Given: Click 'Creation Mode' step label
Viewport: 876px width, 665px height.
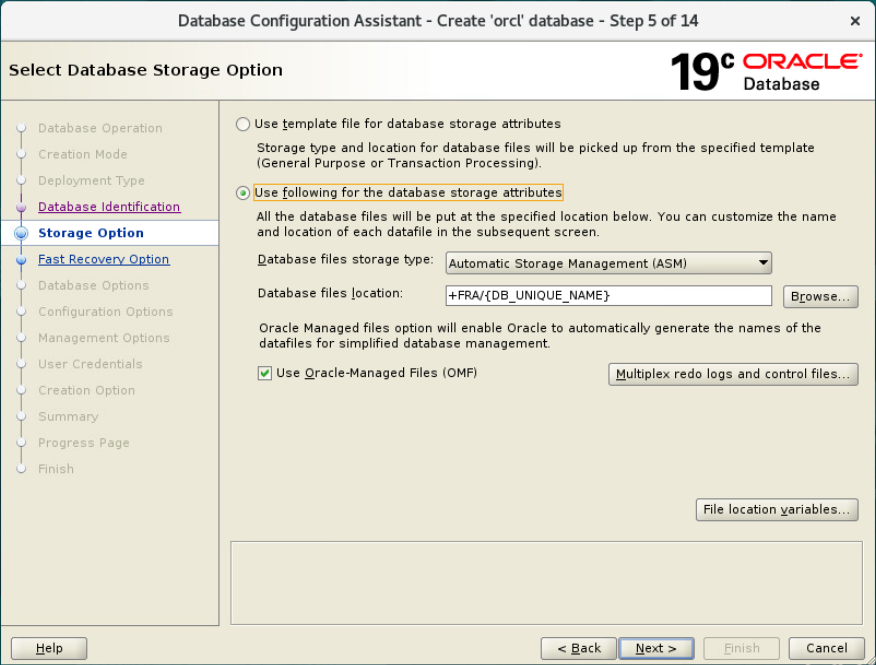Looking at the screenshot, I should 83,154.
